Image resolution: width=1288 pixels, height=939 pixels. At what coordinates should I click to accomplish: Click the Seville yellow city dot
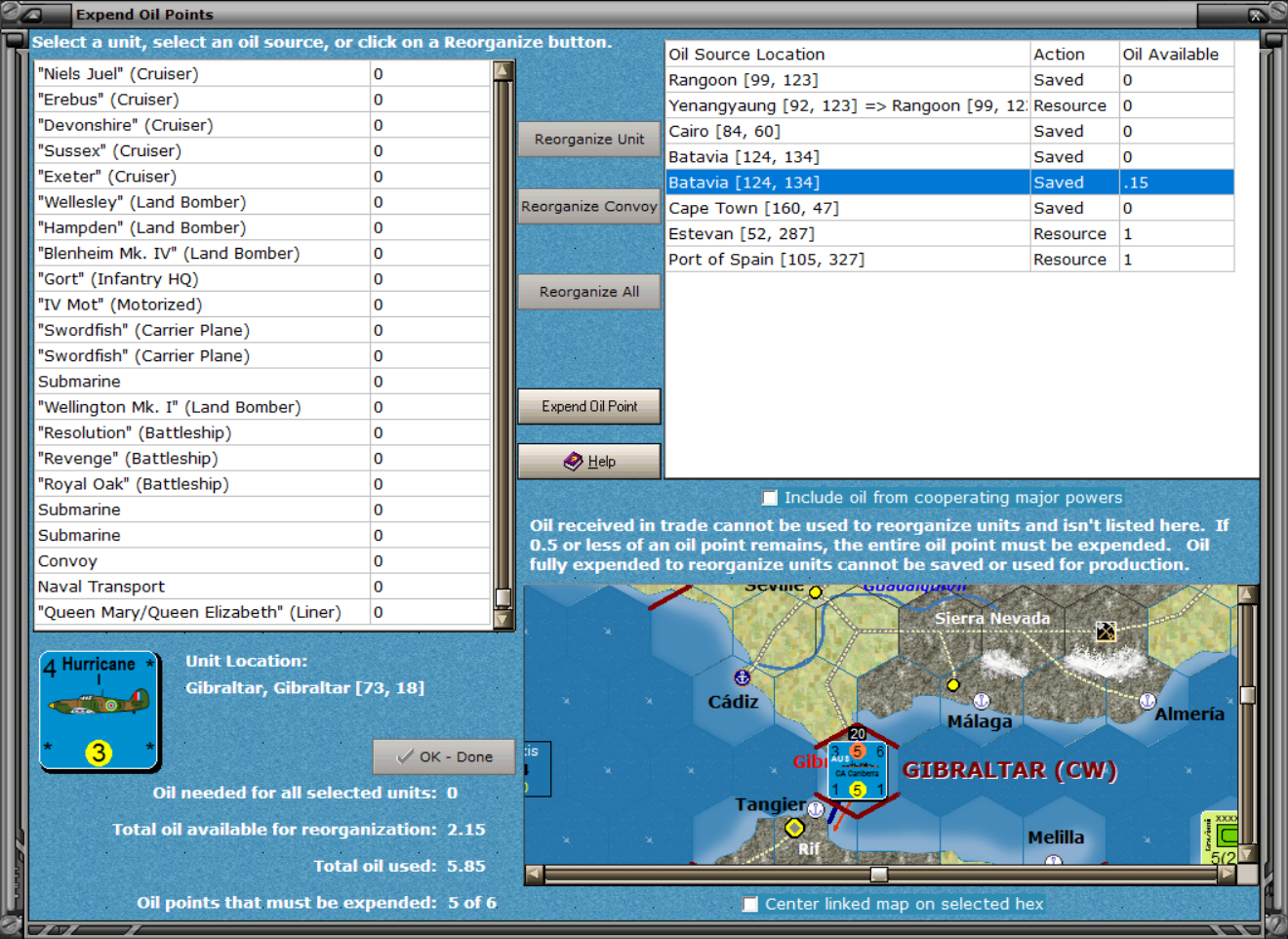[x=816, y=592]
